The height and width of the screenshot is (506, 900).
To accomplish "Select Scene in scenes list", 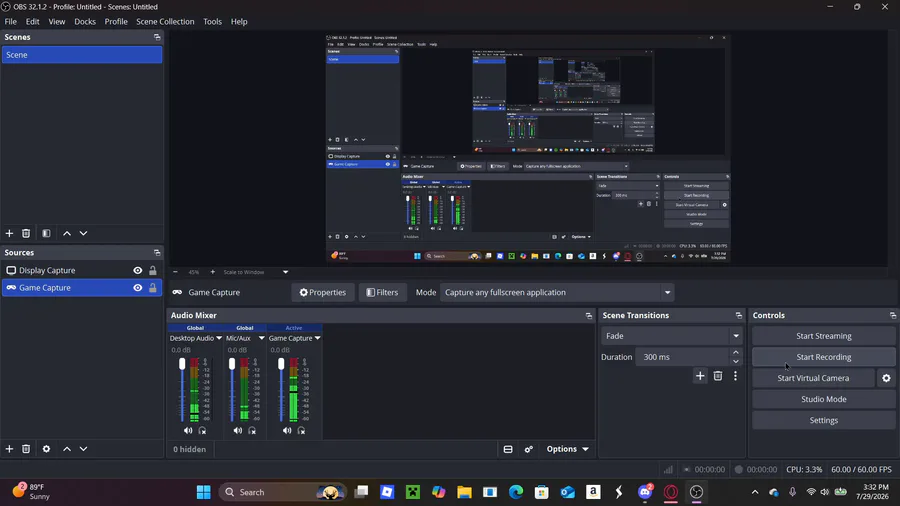I will (x=82, y=55).
